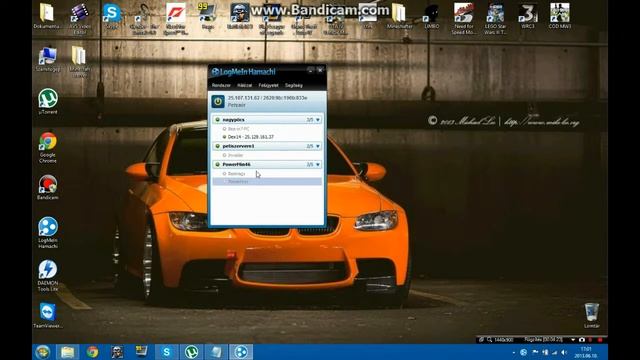Image resolution: width=640 pixels, height=360 pixels.
Task: Open File Explorer from the taskbar
Action: point(68,352)
